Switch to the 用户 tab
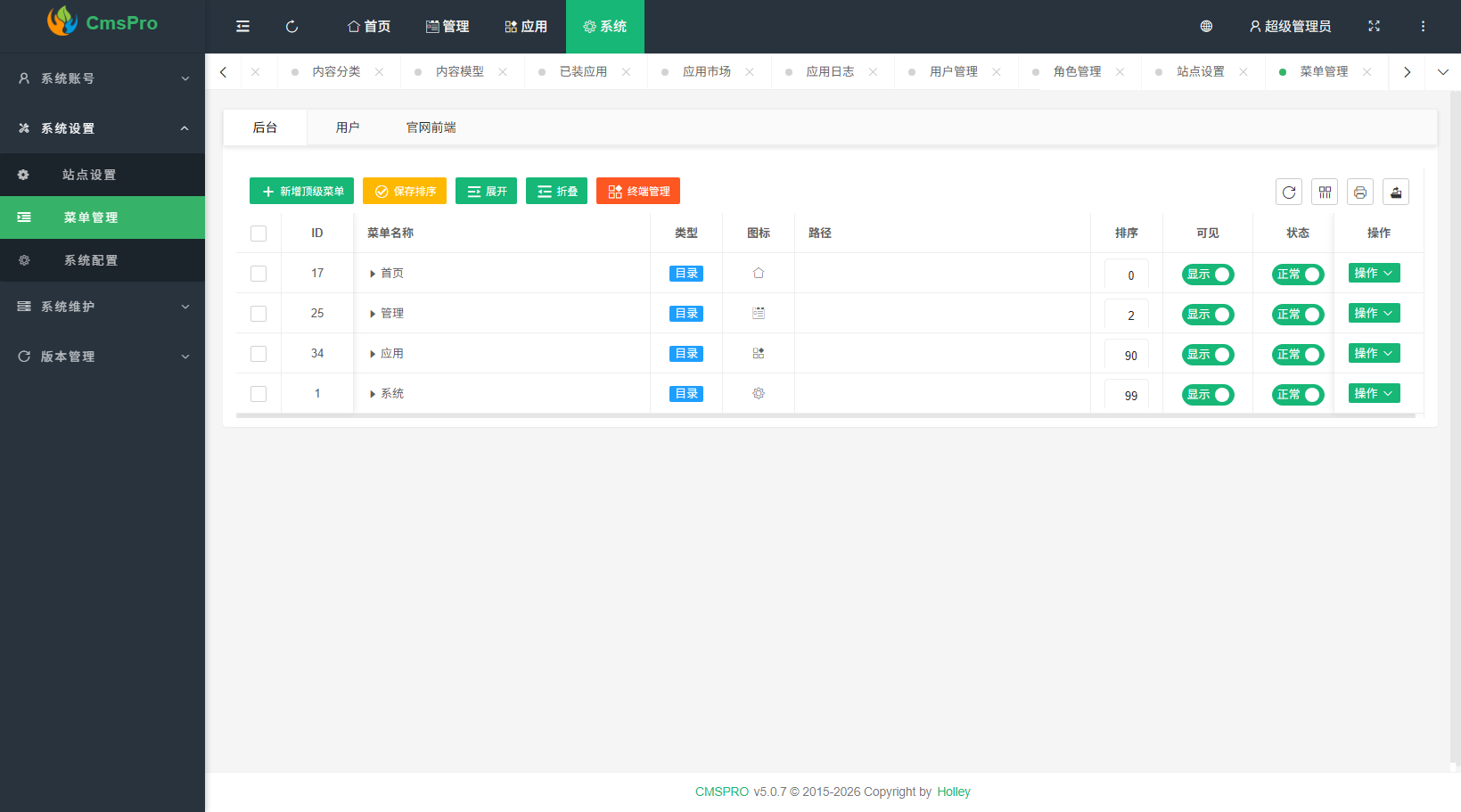Screen dimensions: 1461x812 click(348, 127)
